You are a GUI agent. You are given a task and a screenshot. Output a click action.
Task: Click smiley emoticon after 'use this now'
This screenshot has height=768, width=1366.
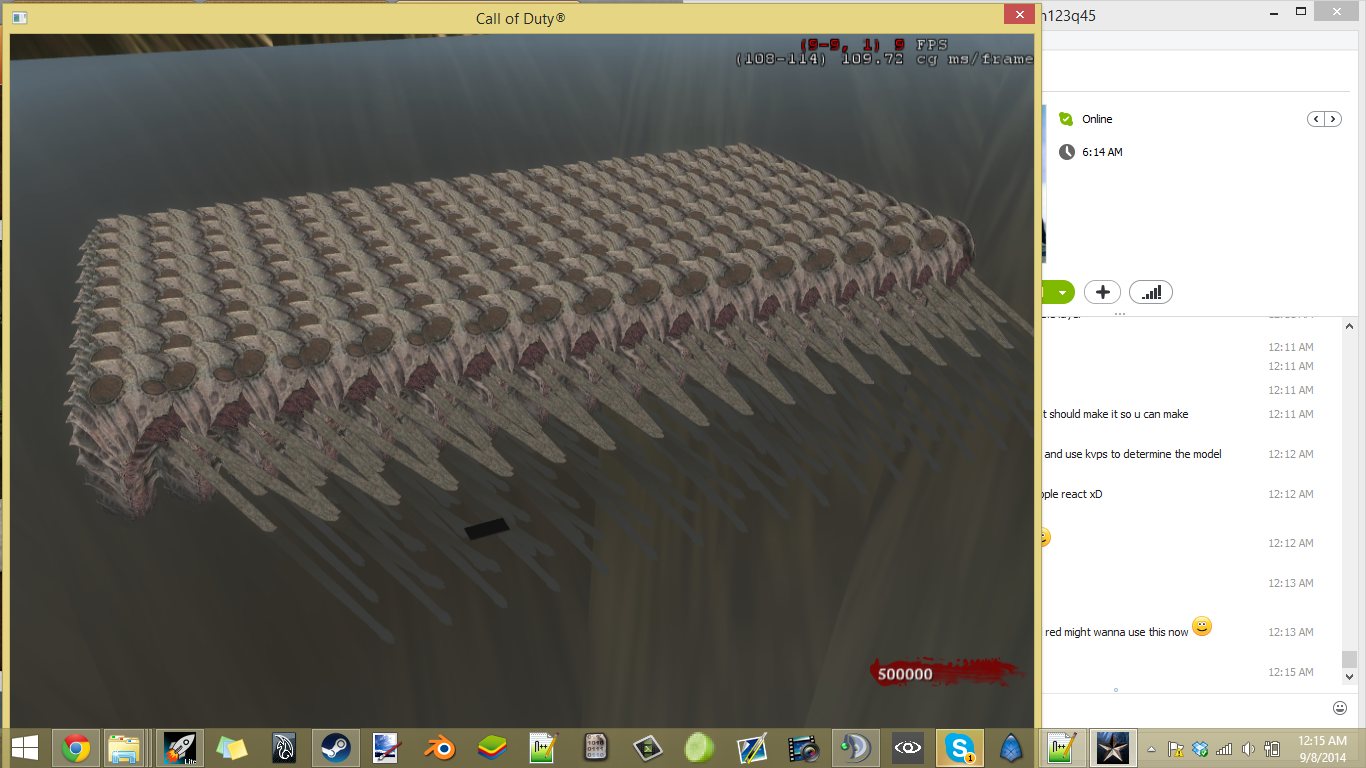tap(1202, 626)
